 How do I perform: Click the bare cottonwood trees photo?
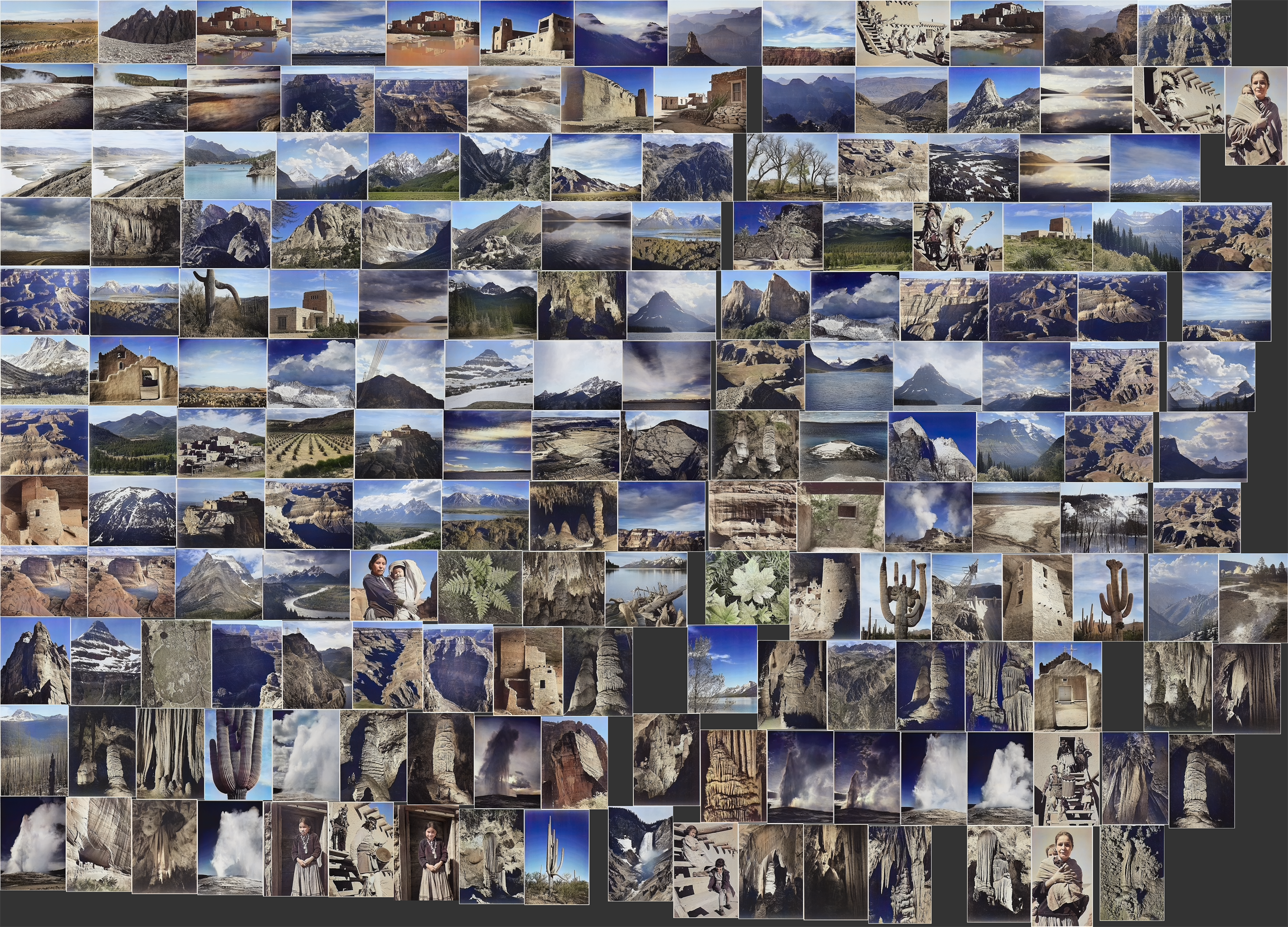792,167
